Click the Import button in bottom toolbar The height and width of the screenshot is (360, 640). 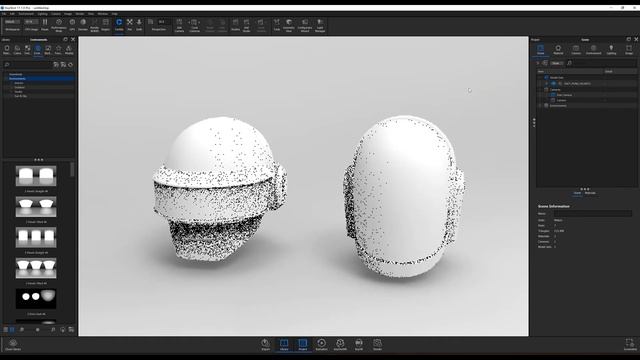point(265,344)
